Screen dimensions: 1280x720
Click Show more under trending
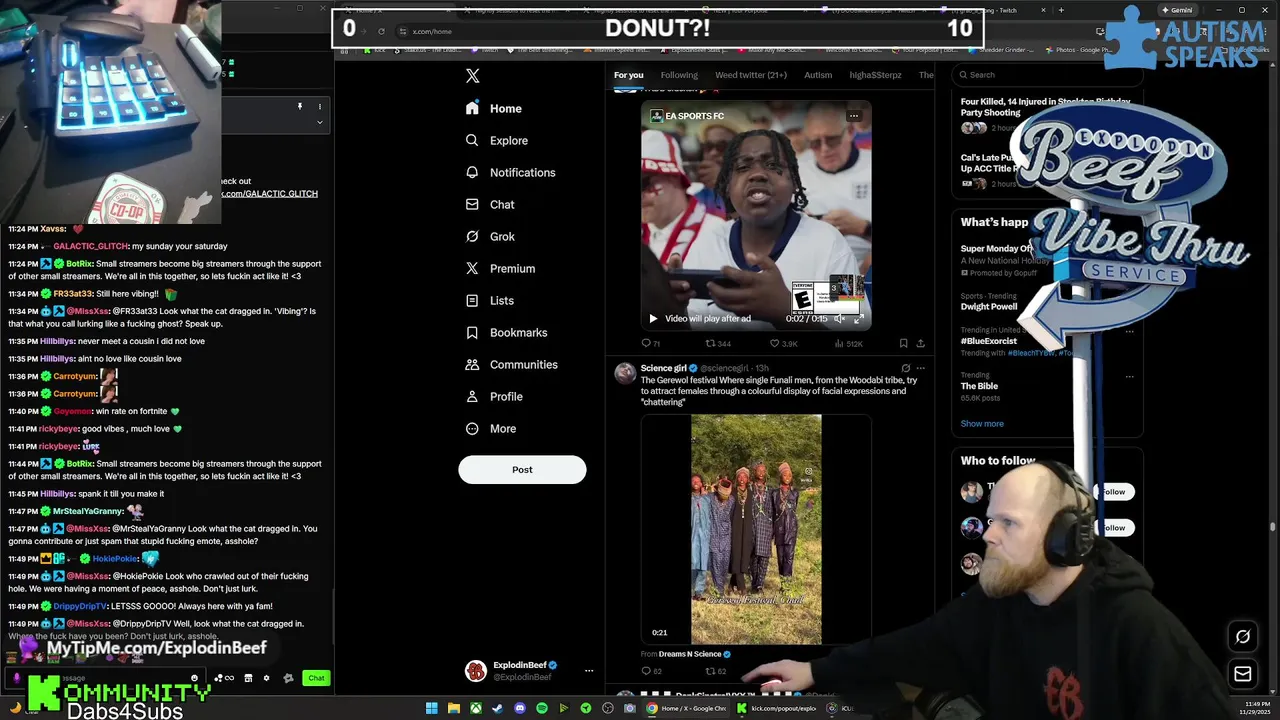tap(982, 423)
